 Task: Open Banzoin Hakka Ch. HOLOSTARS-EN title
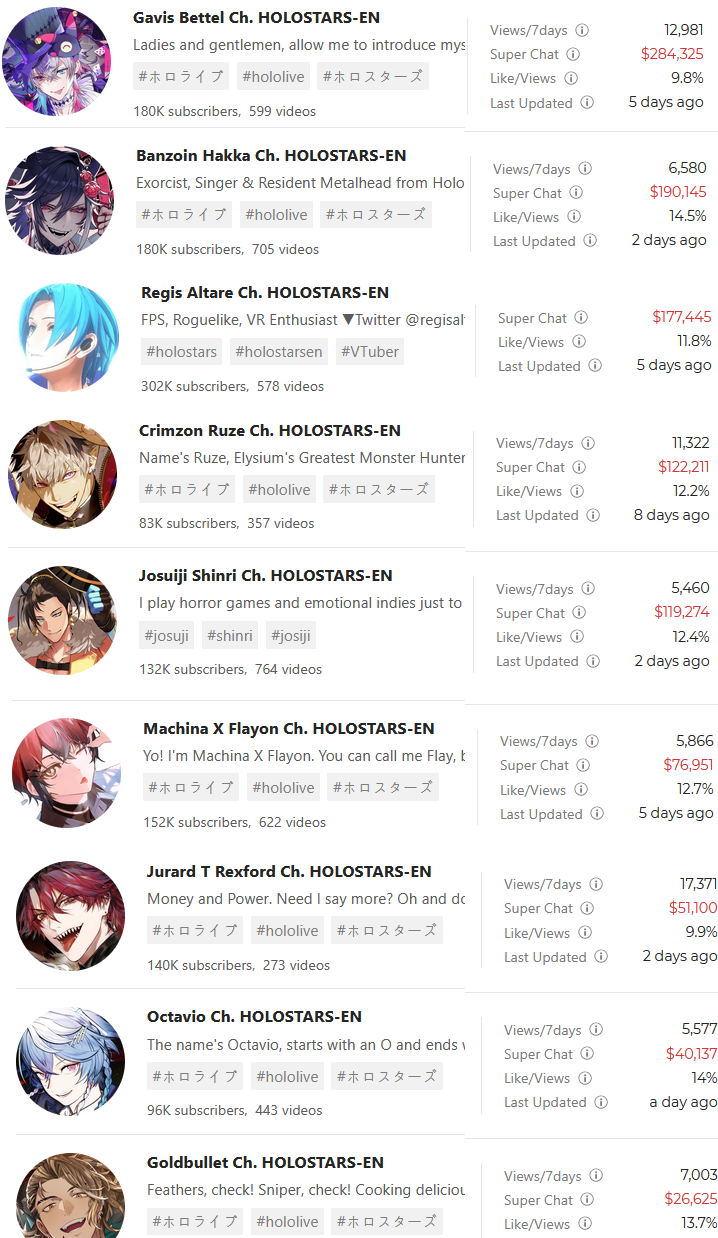click(271, 155)
